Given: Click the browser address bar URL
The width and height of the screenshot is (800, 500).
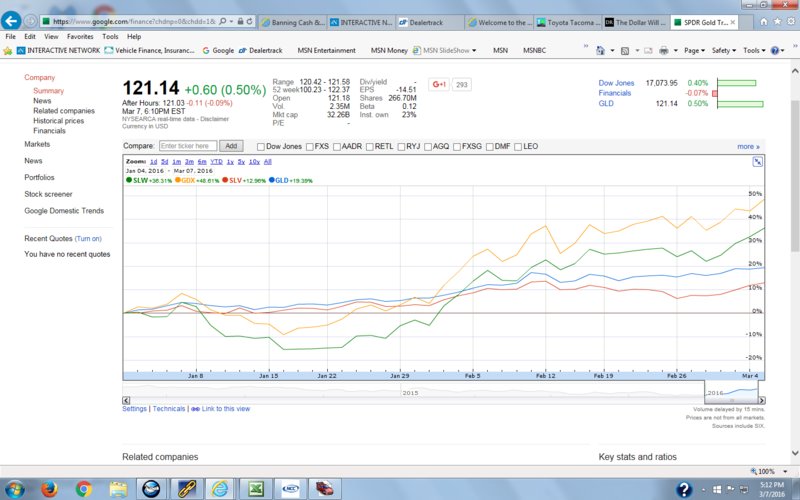Looking at the screenshot, I should point(134,21).
